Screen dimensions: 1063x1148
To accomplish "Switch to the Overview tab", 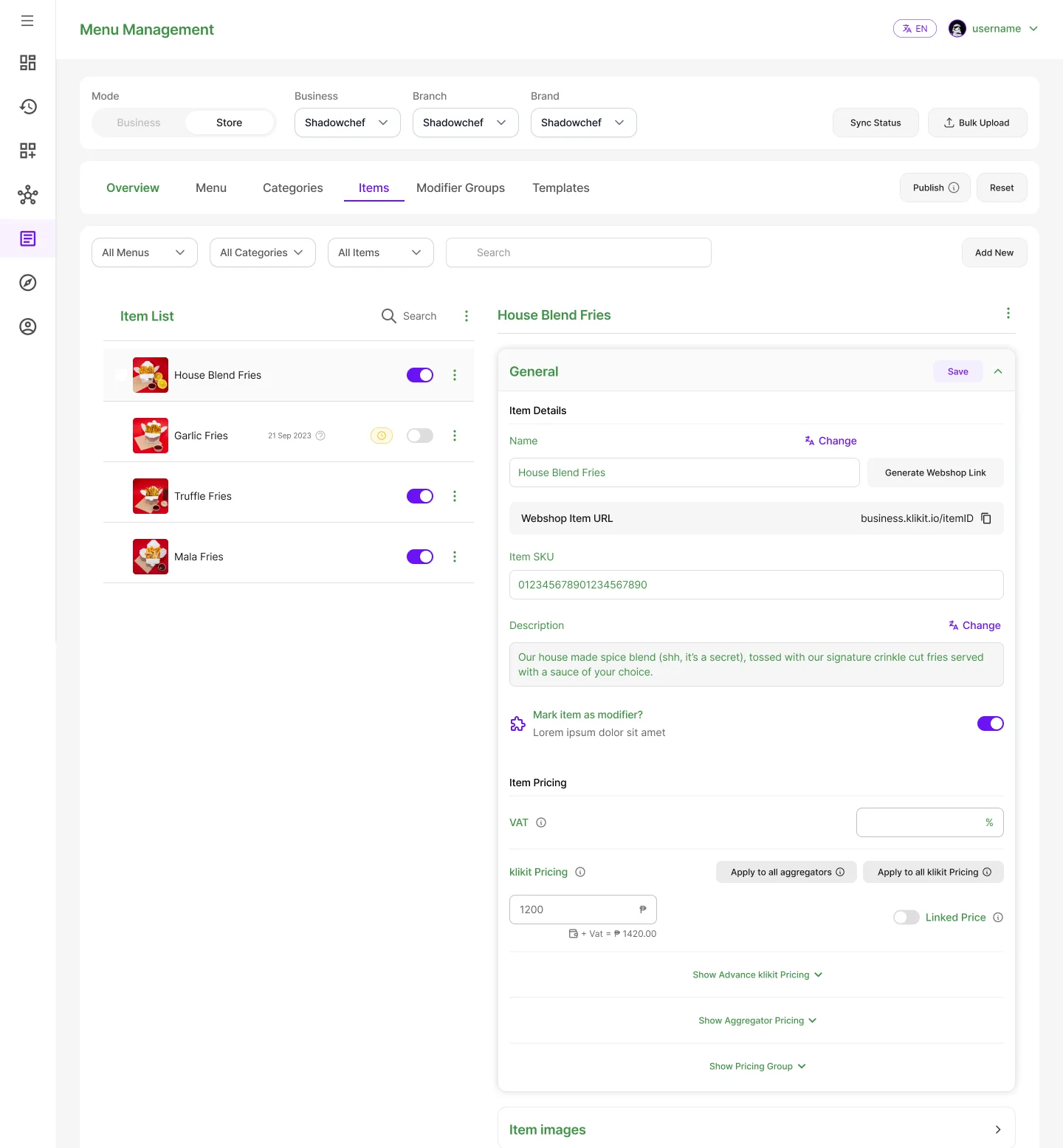I will [133, 188].
